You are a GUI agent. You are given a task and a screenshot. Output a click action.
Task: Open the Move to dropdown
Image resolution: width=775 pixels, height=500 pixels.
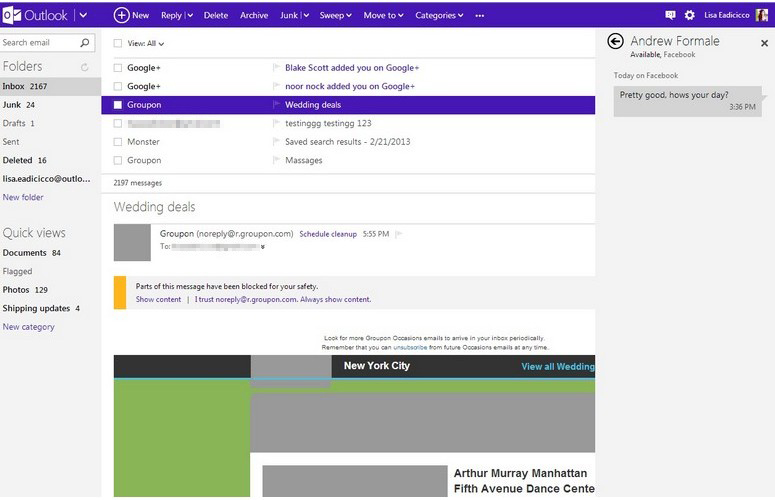383,15
